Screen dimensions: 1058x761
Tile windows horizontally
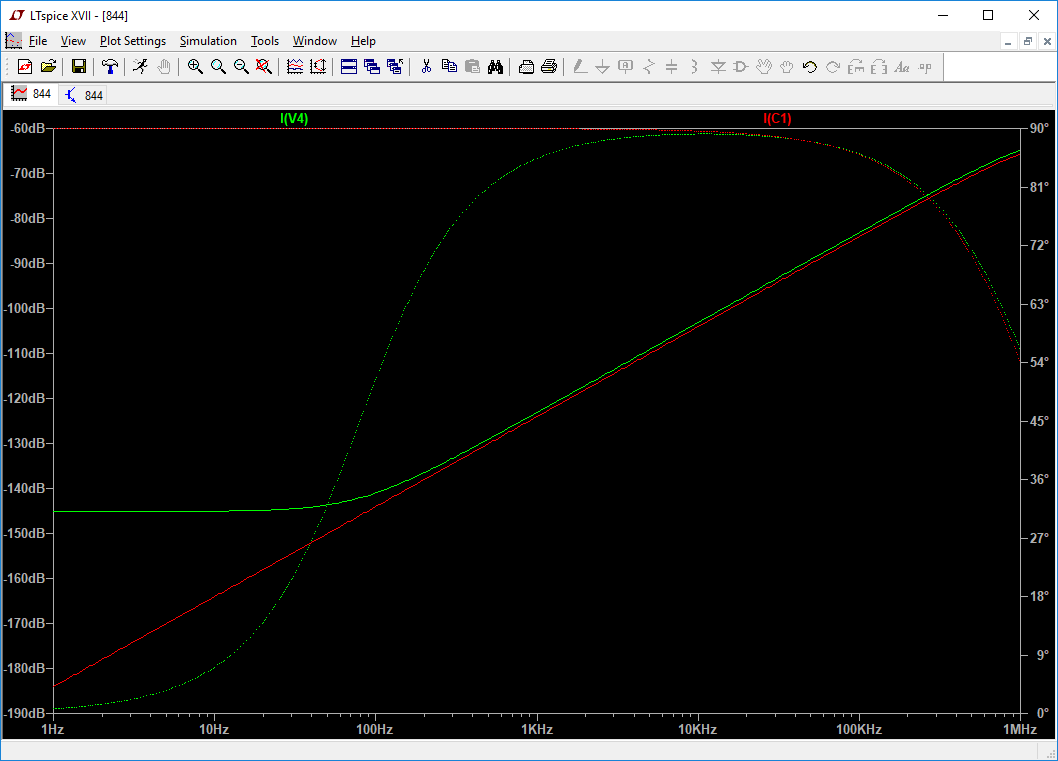click(349, 67)
